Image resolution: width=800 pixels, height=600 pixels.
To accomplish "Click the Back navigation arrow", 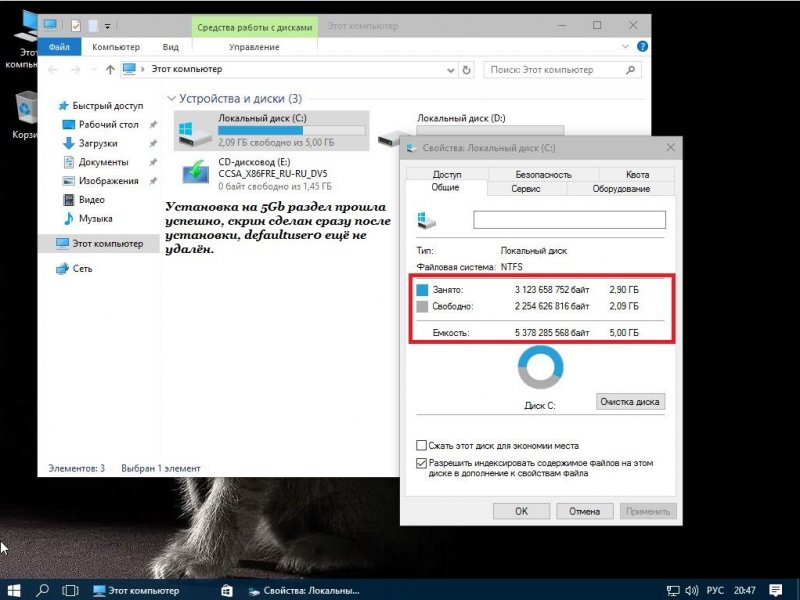I will tap(53, 69).
